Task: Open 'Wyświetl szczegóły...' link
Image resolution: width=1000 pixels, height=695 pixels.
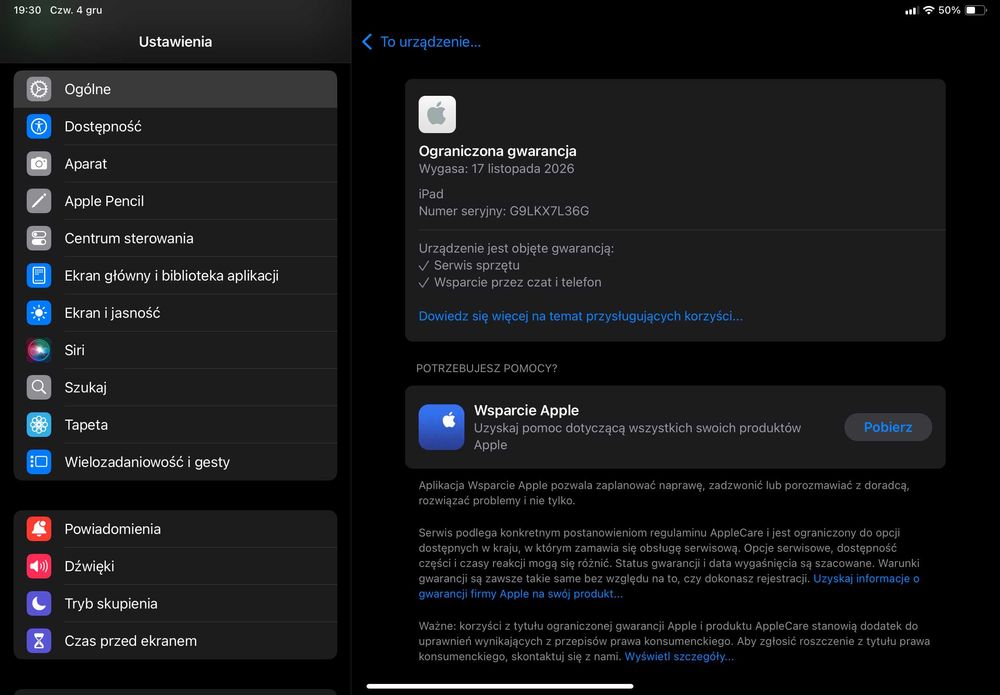Action: coord(679,657)
